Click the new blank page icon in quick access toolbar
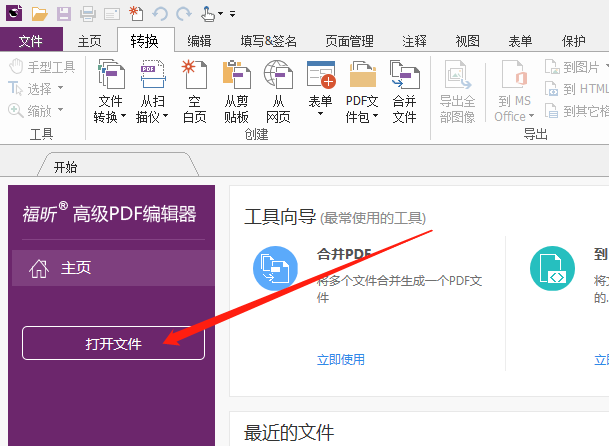Image resolution: width=609 pixels, height=446 pixels. pos(136,14)
